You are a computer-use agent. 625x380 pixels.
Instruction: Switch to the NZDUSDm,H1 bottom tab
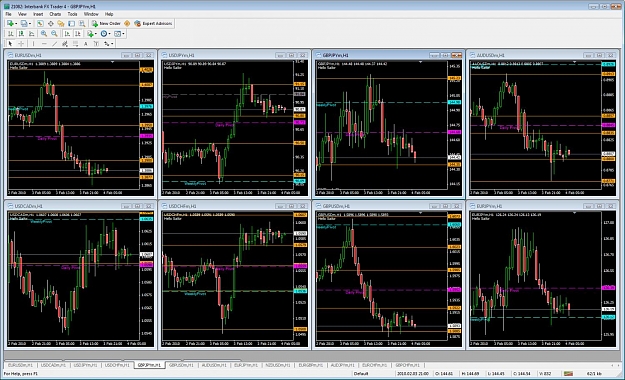coord(278,365)
